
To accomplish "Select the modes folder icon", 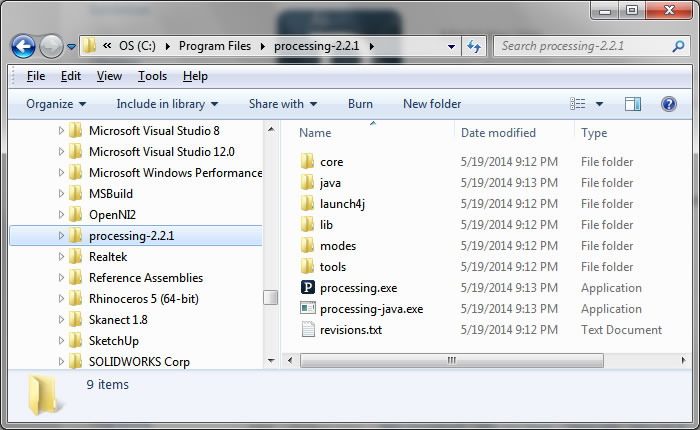I will tap(307, 245).
